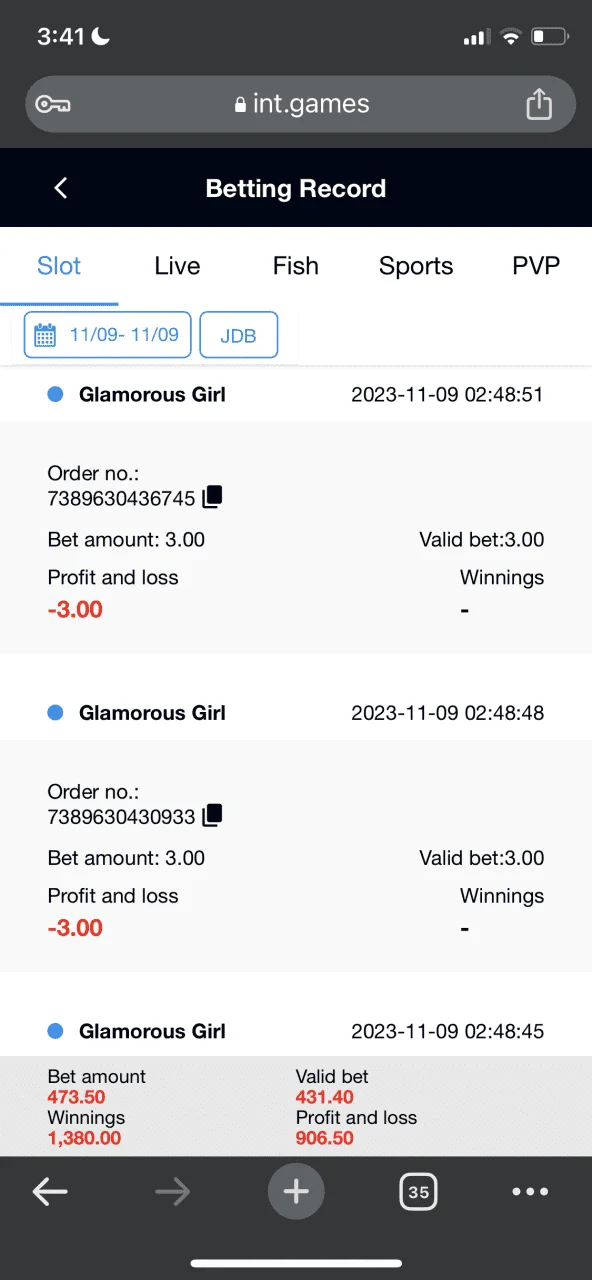This screenshot has width=592, height=1280.
Task: Select the Slot tab
Action: (59, 266)
